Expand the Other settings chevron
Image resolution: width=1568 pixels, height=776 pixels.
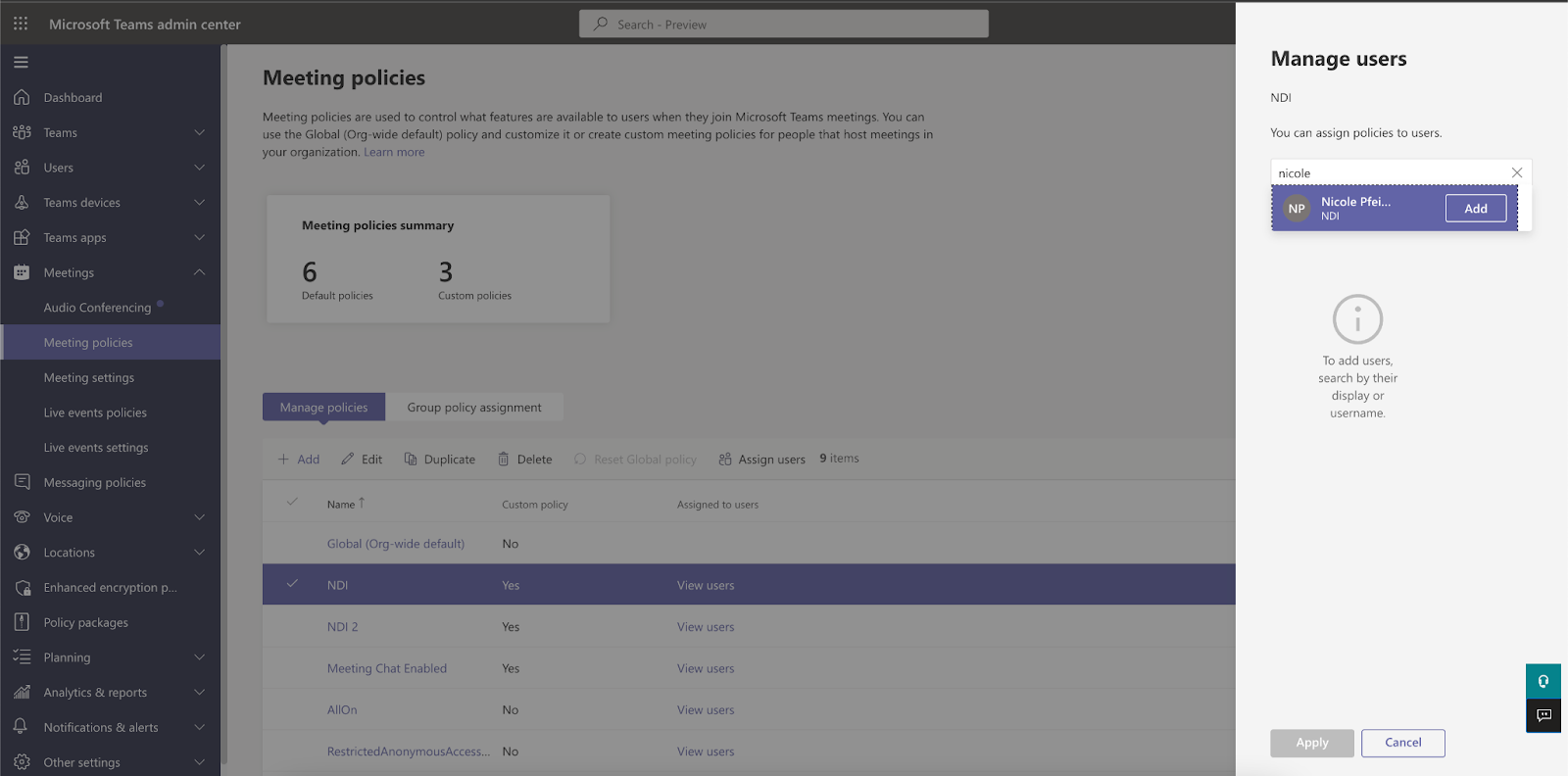[x=200, y=762]
